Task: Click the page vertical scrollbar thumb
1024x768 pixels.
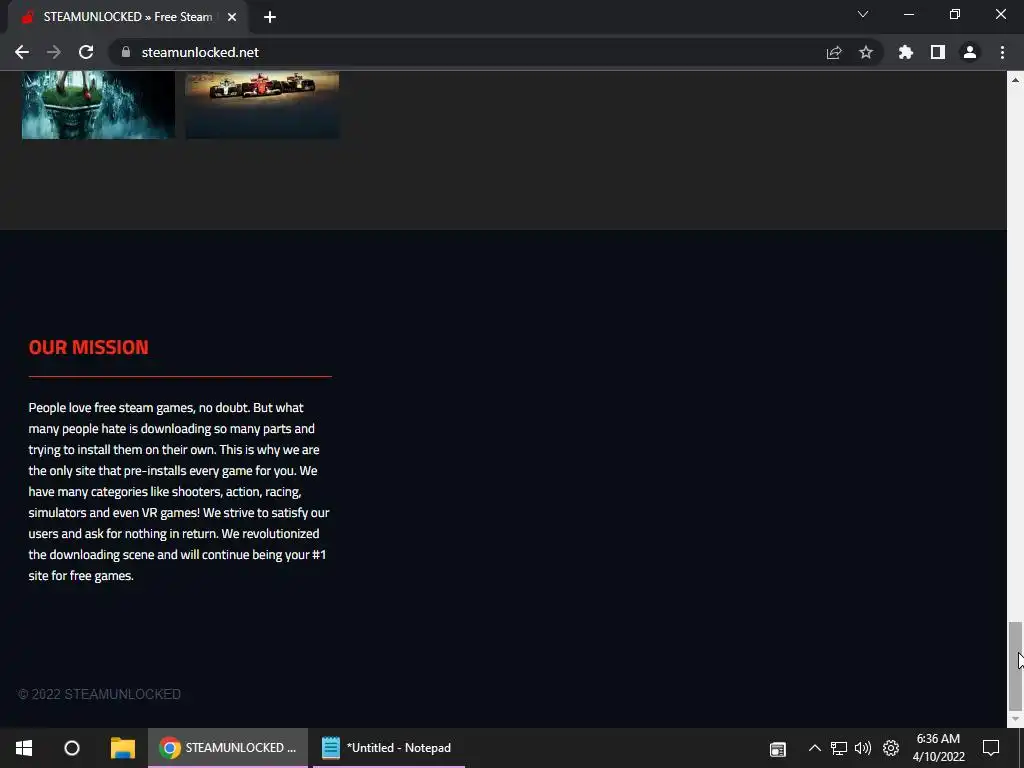Action: click(1015, 666)
